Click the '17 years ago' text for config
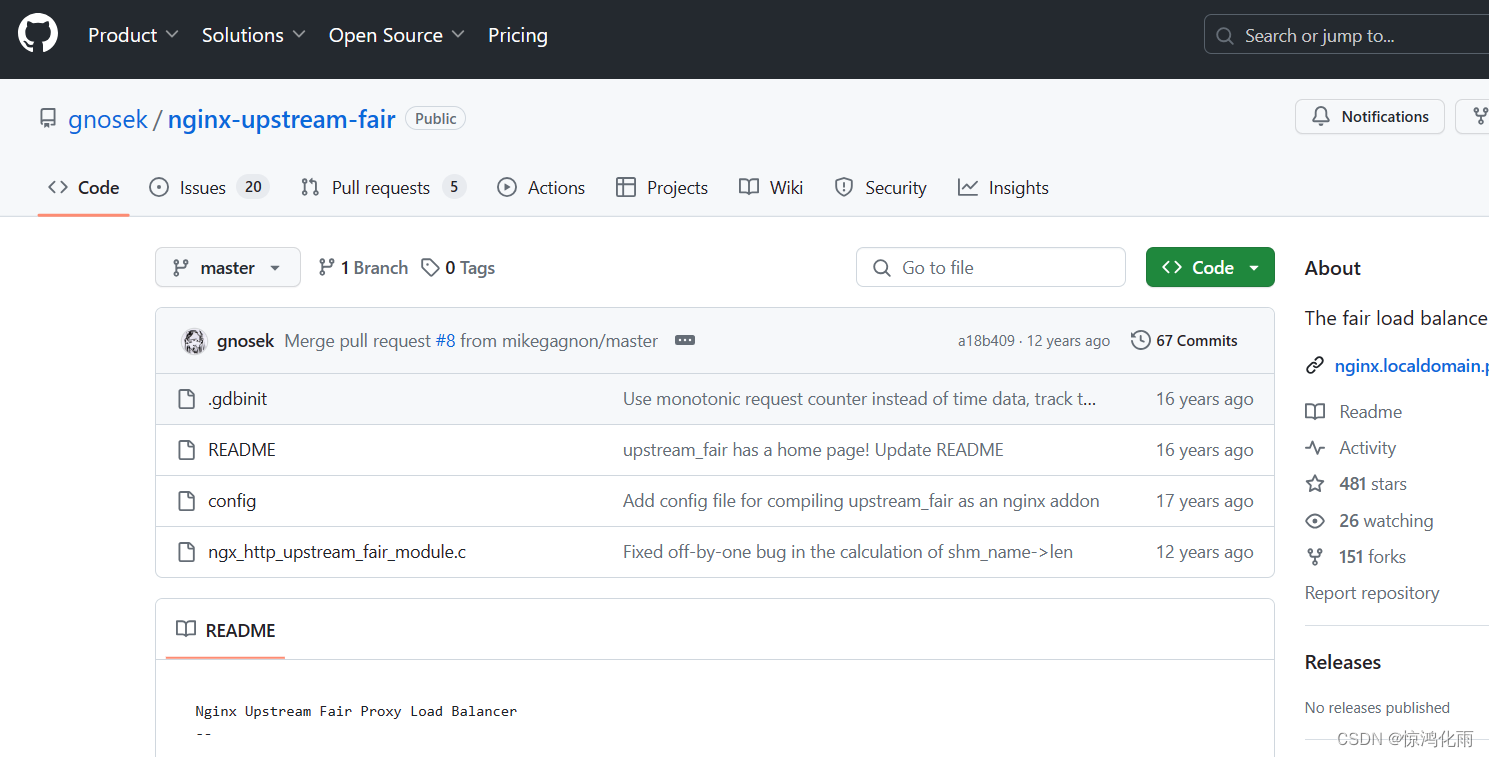1489x757 pixels. (1205, 501)
